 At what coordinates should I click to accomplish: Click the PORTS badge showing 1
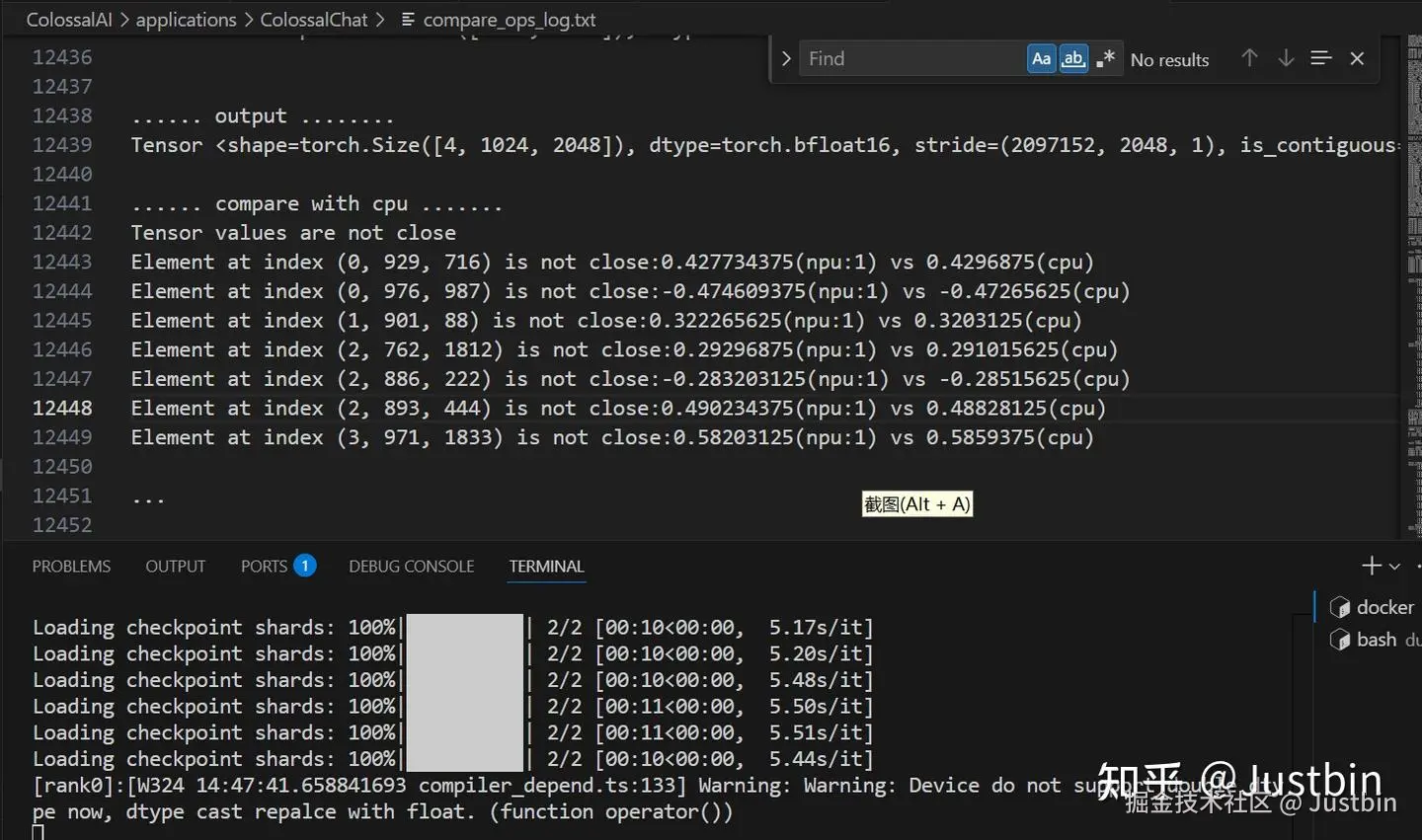305,566
